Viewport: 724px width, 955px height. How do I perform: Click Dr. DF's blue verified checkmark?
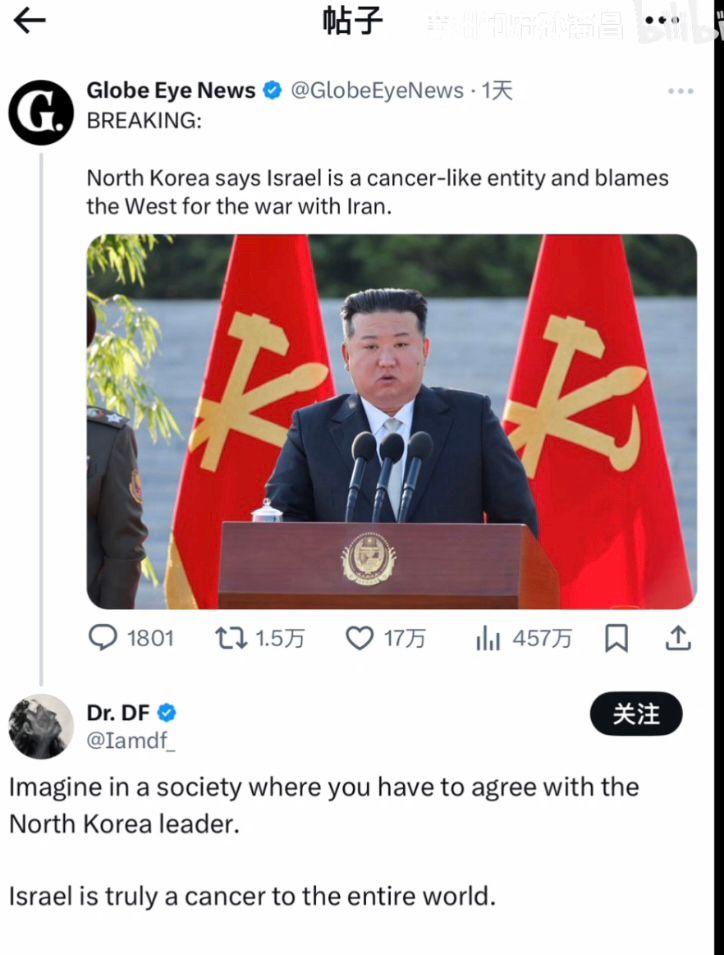coord(167,713)
